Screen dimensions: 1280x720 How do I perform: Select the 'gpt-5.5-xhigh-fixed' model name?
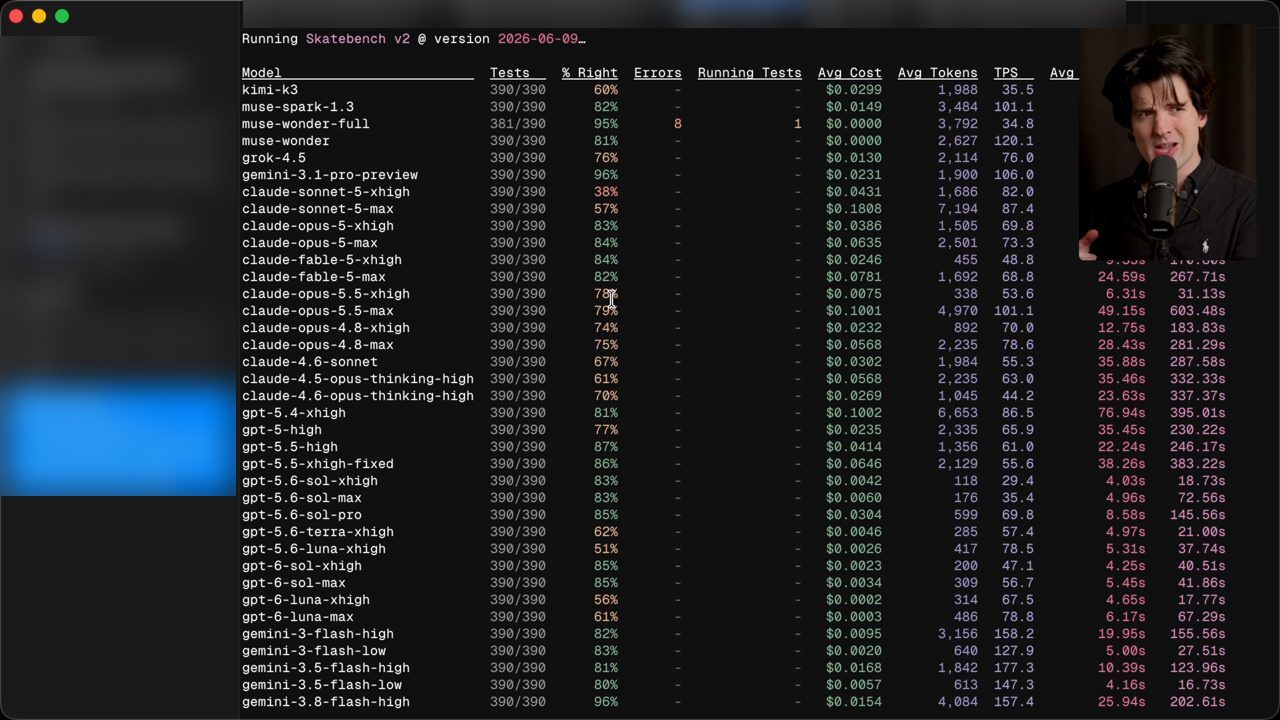point(318,464)
